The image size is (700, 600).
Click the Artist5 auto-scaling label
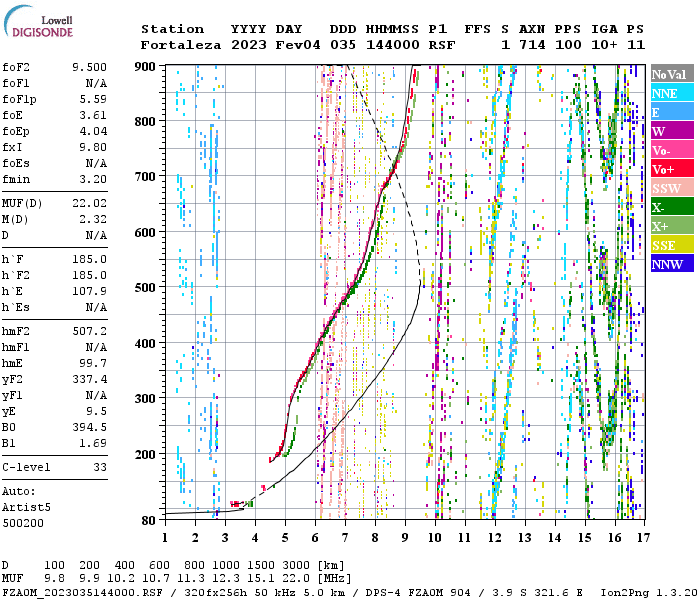pyautogui.click(x=26, y=508)
